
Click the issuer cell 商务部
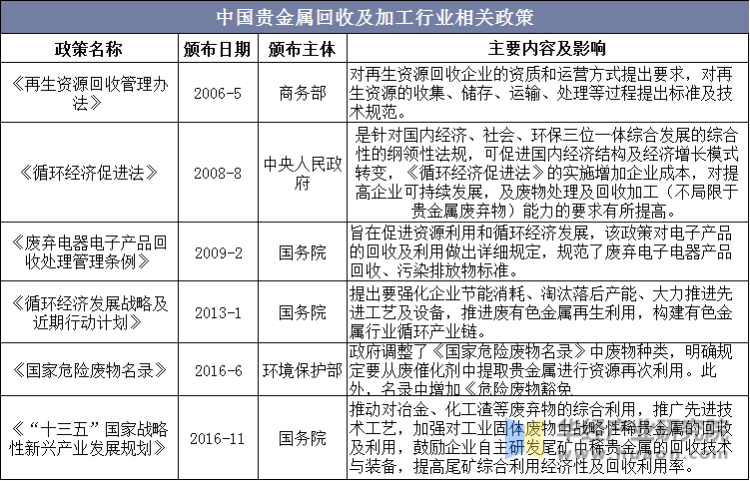coord(302,93)
